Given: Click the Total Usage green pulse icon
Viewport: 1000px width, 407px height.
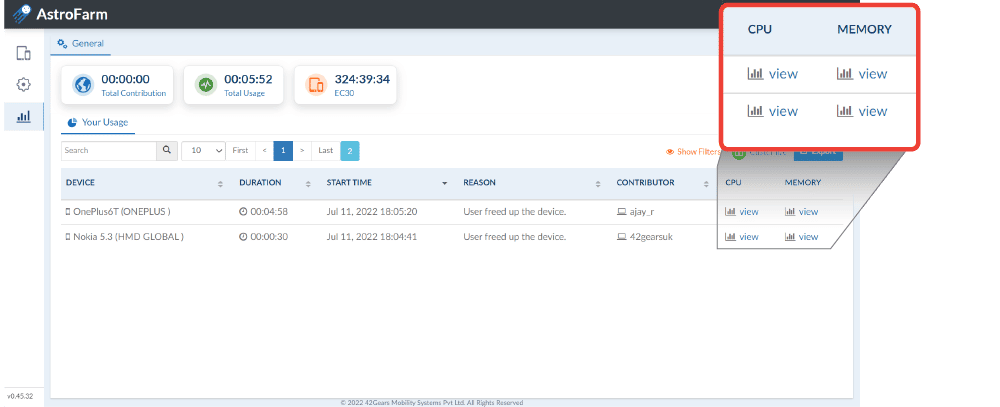Looking at the screenshot, I should click(205, 85).
